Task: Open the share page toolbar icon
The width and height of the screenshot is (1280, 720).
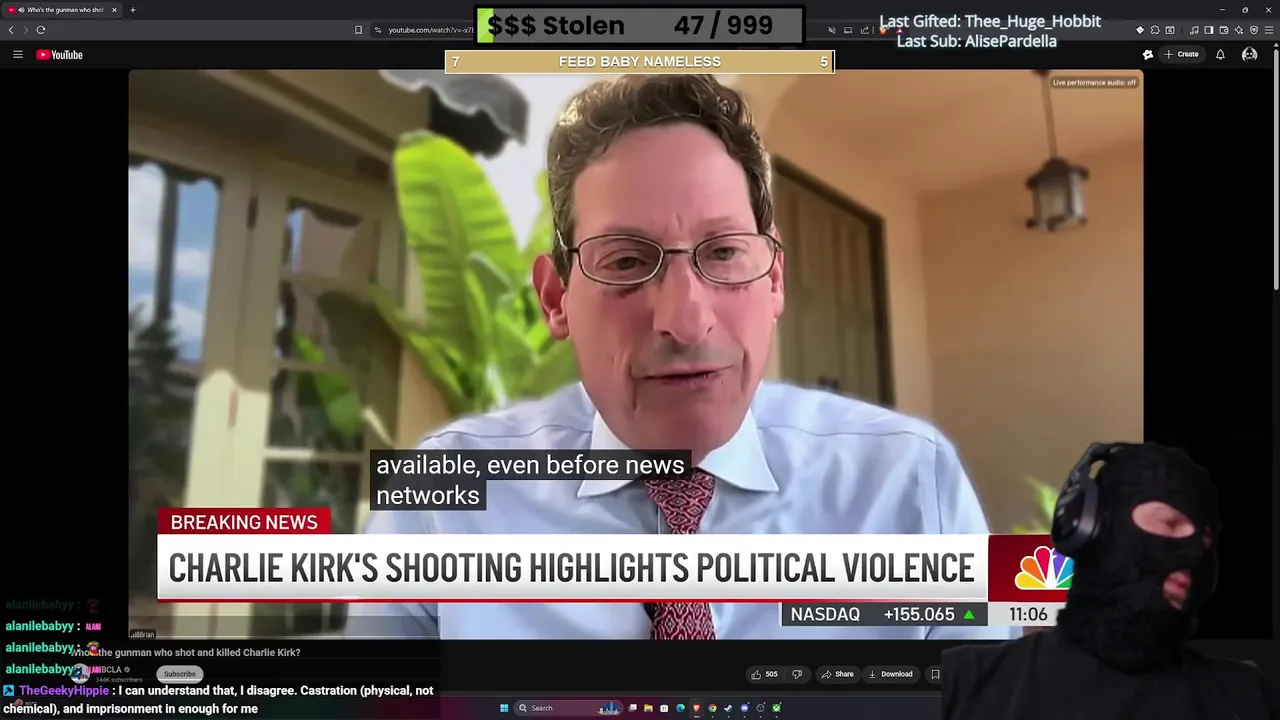Action: [x=865, y=31]
